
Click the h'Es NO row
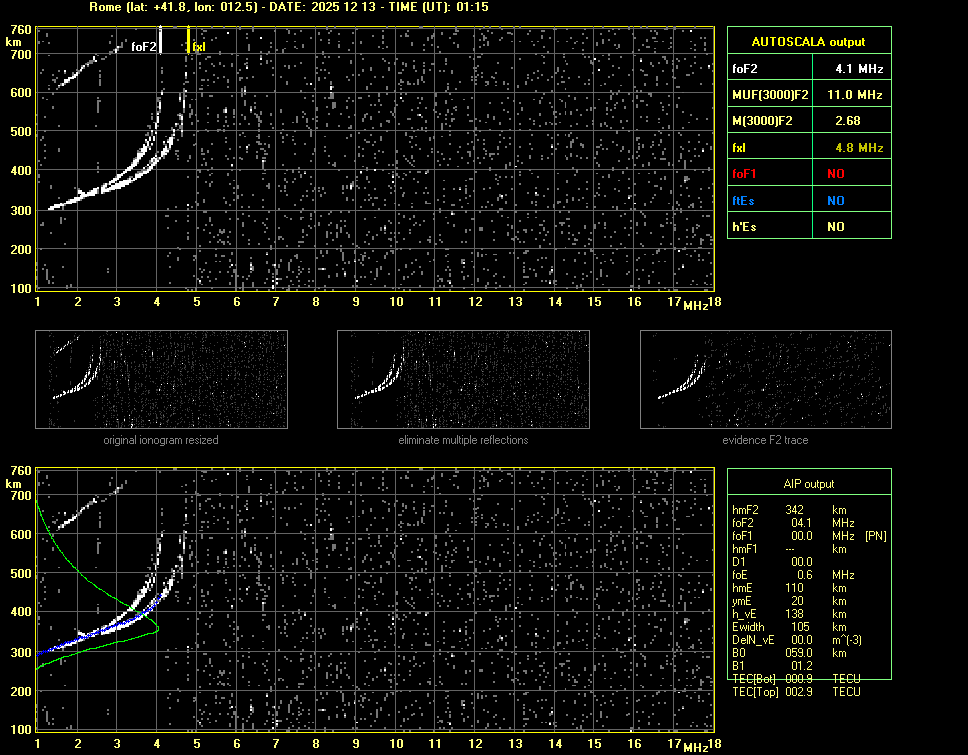[808, 227]
